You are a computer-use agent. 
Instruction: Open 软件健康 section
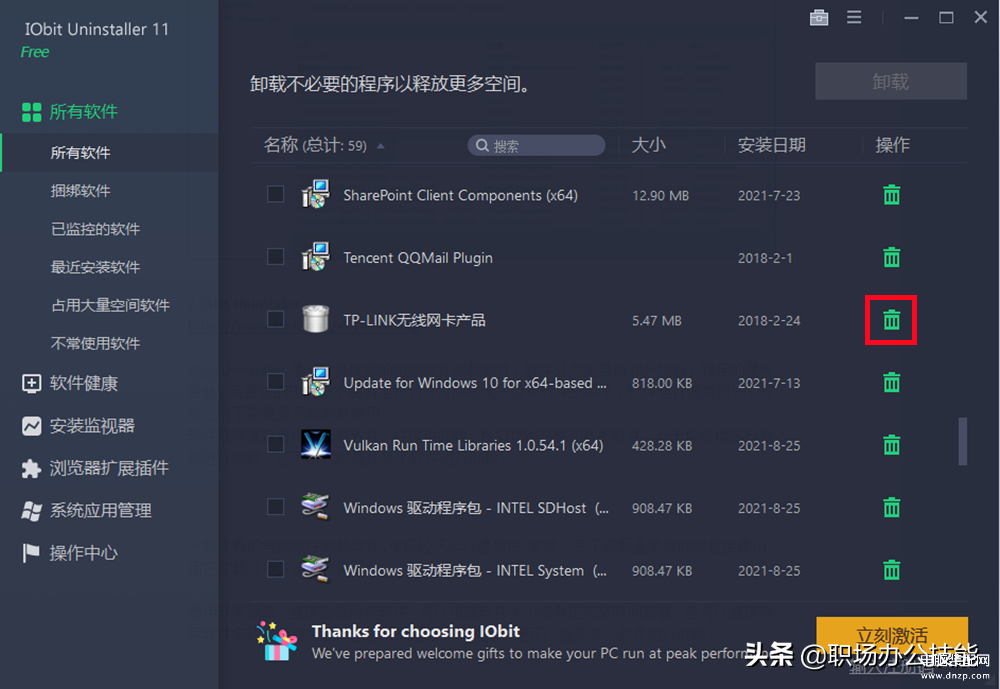tap(70, 383)
